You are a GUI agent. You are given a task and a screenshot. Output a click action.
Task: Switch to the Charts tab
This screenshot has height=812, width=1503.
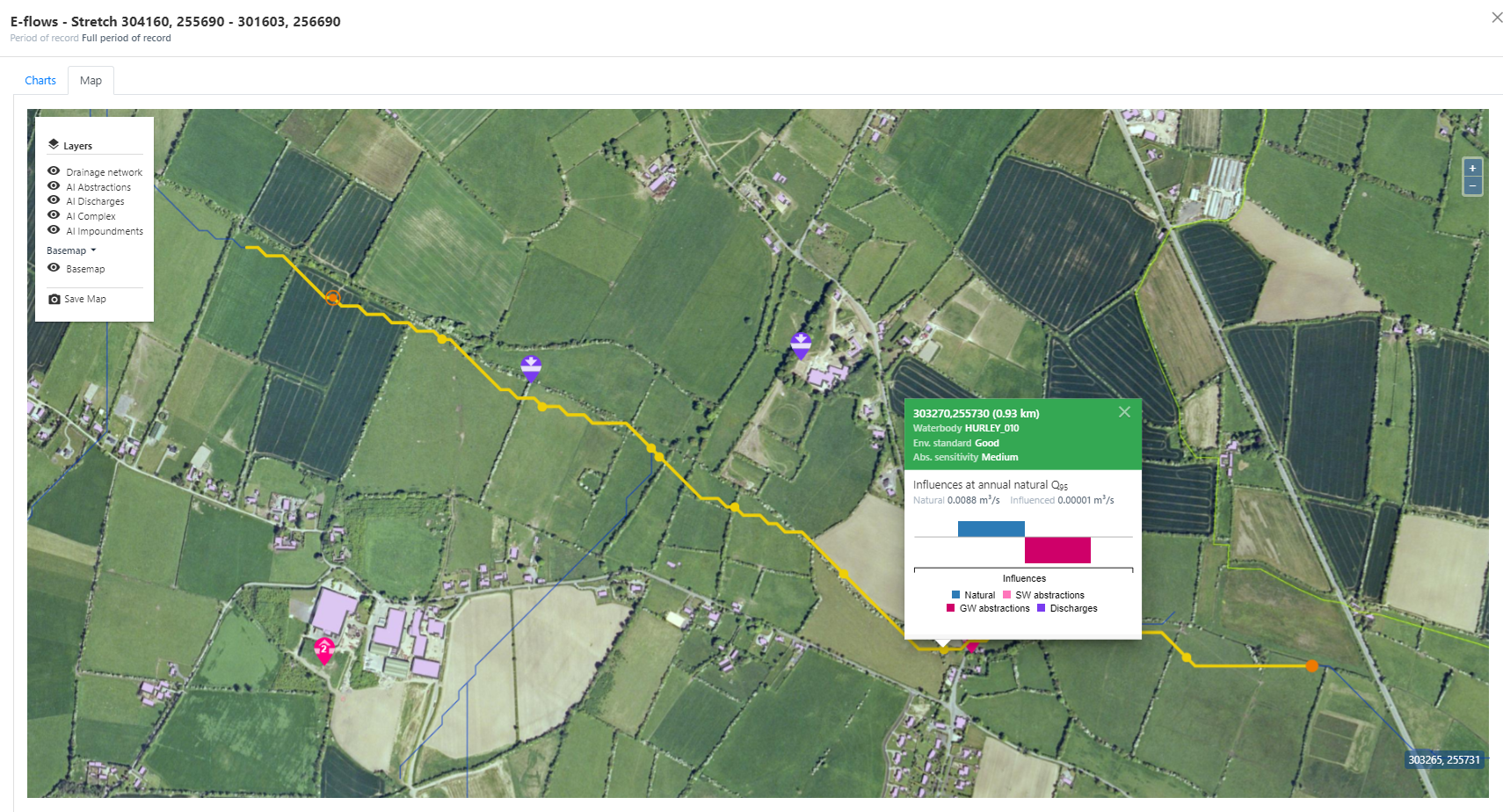tap(40, 81)
